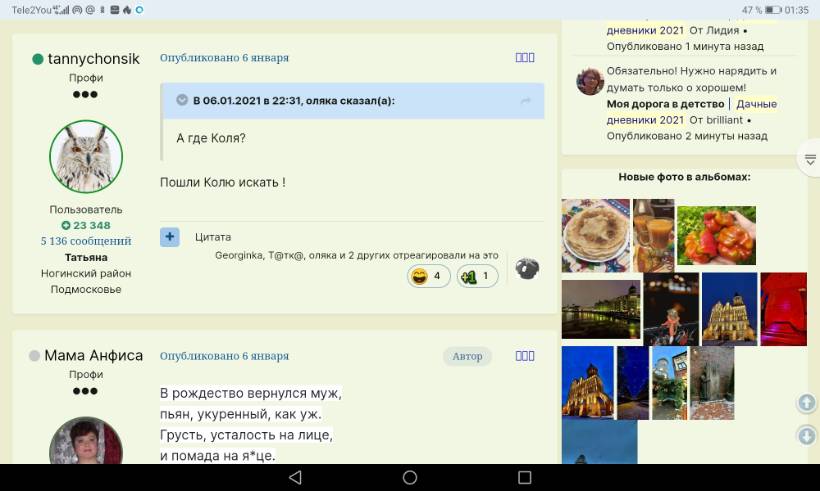Jump to top with up arrow

806,402
